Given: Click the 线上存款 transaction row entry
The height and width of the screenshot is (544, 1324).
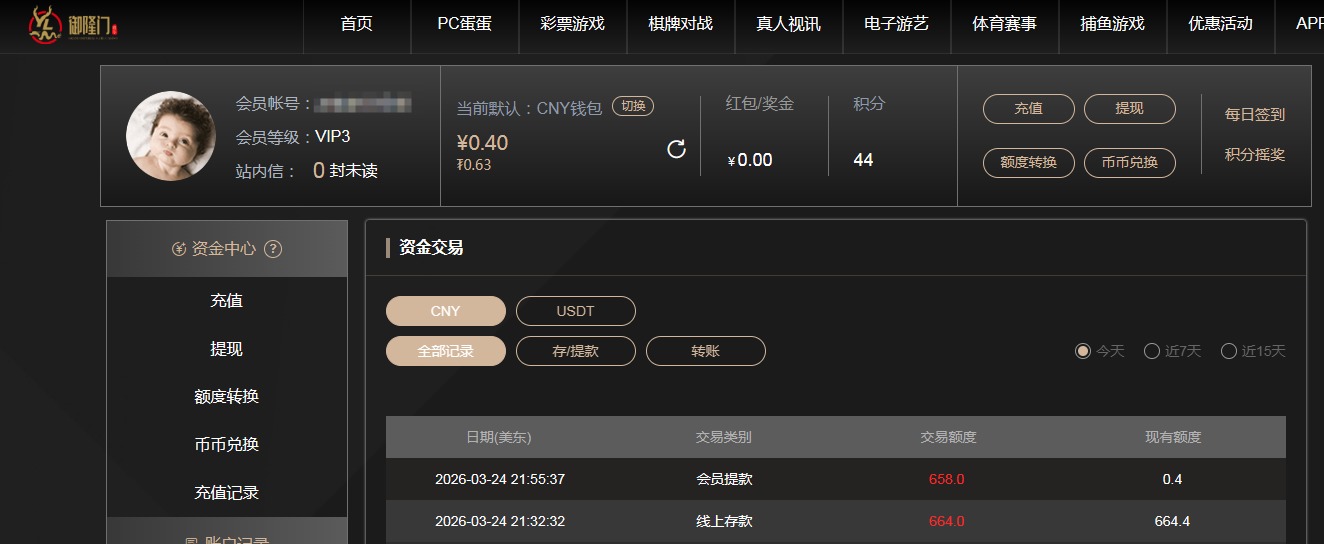Looking at the screenshot, I should click(724, 521).
